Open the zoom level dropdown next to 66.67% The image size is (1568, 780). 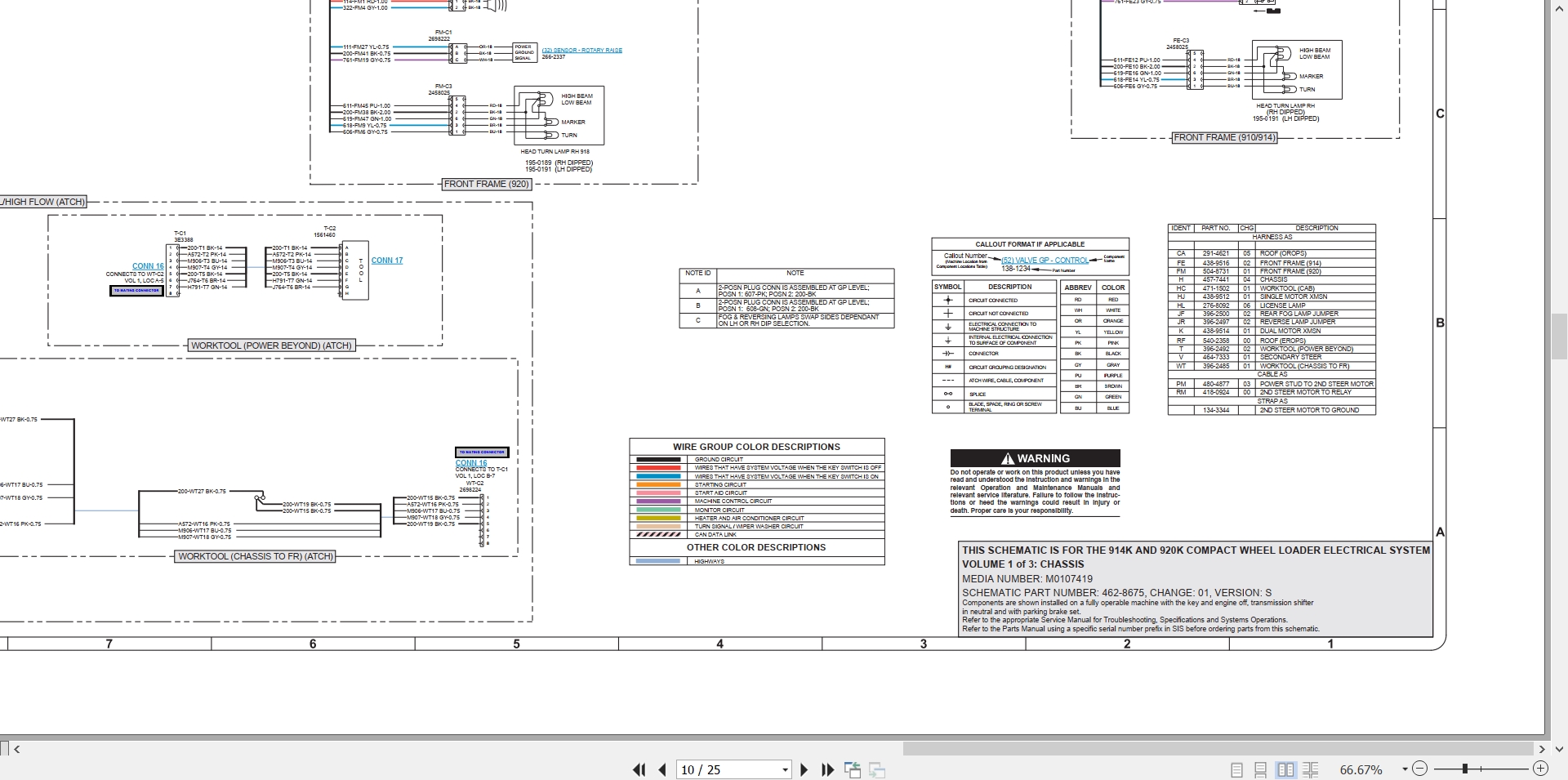(1405, 769)
